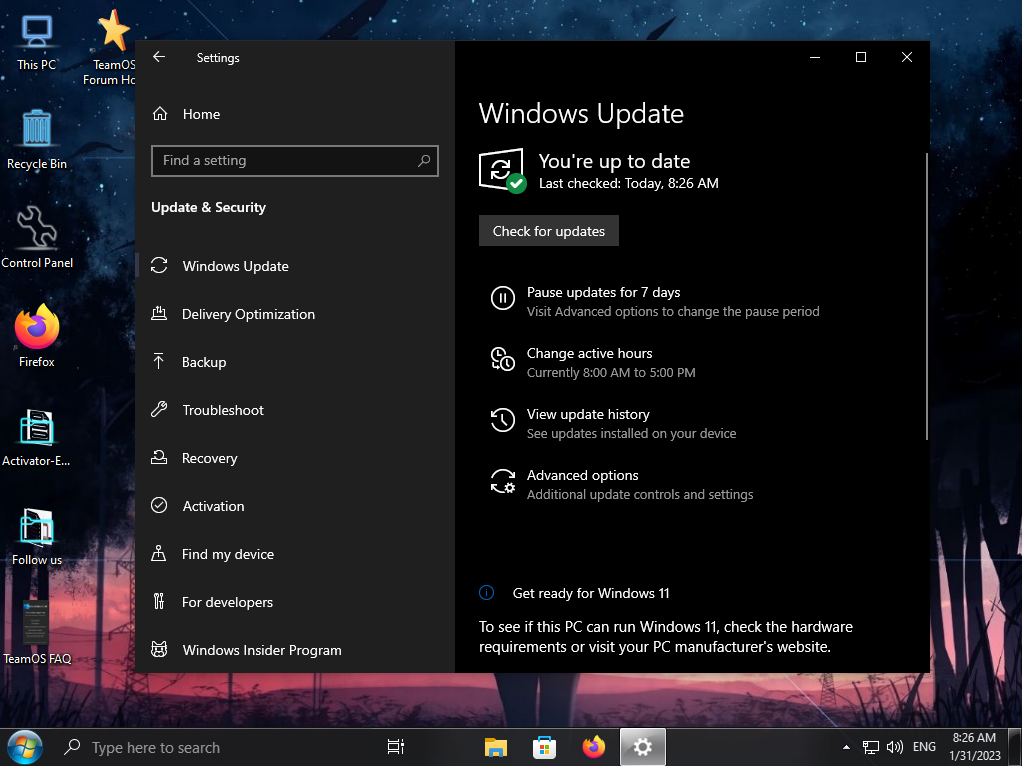The width and height of the screenshot is (1022, 766).
Task: Click the up-to-date status icon
Action: [502, 171]
